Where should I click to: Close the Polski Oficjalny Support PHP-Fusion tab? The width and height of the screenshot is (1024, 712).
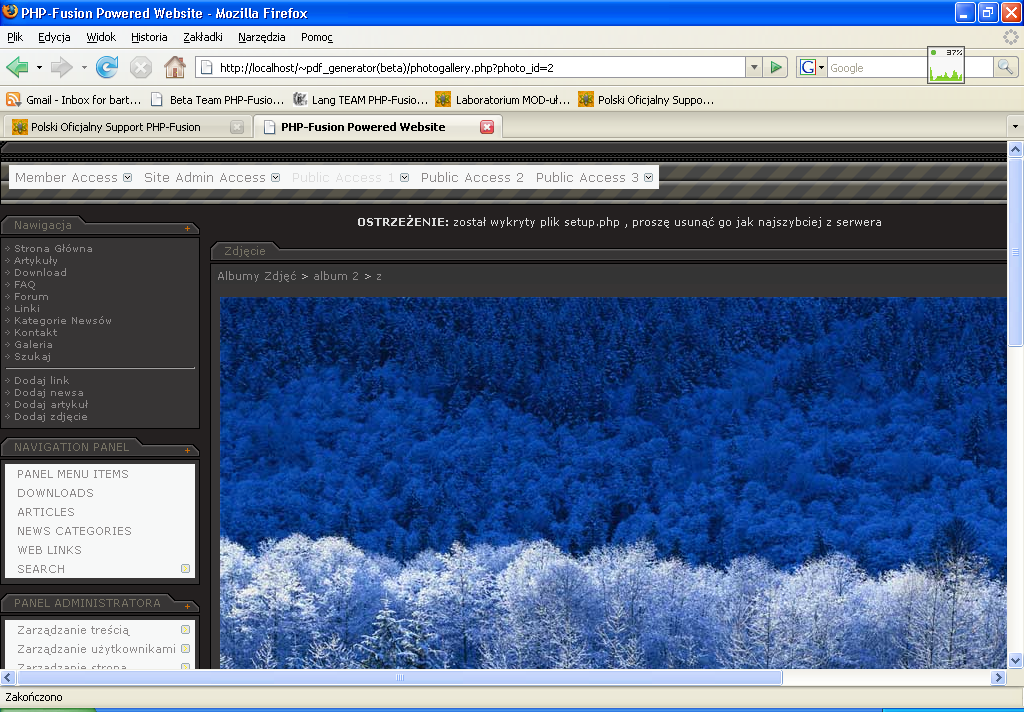[x=237, y=127]
